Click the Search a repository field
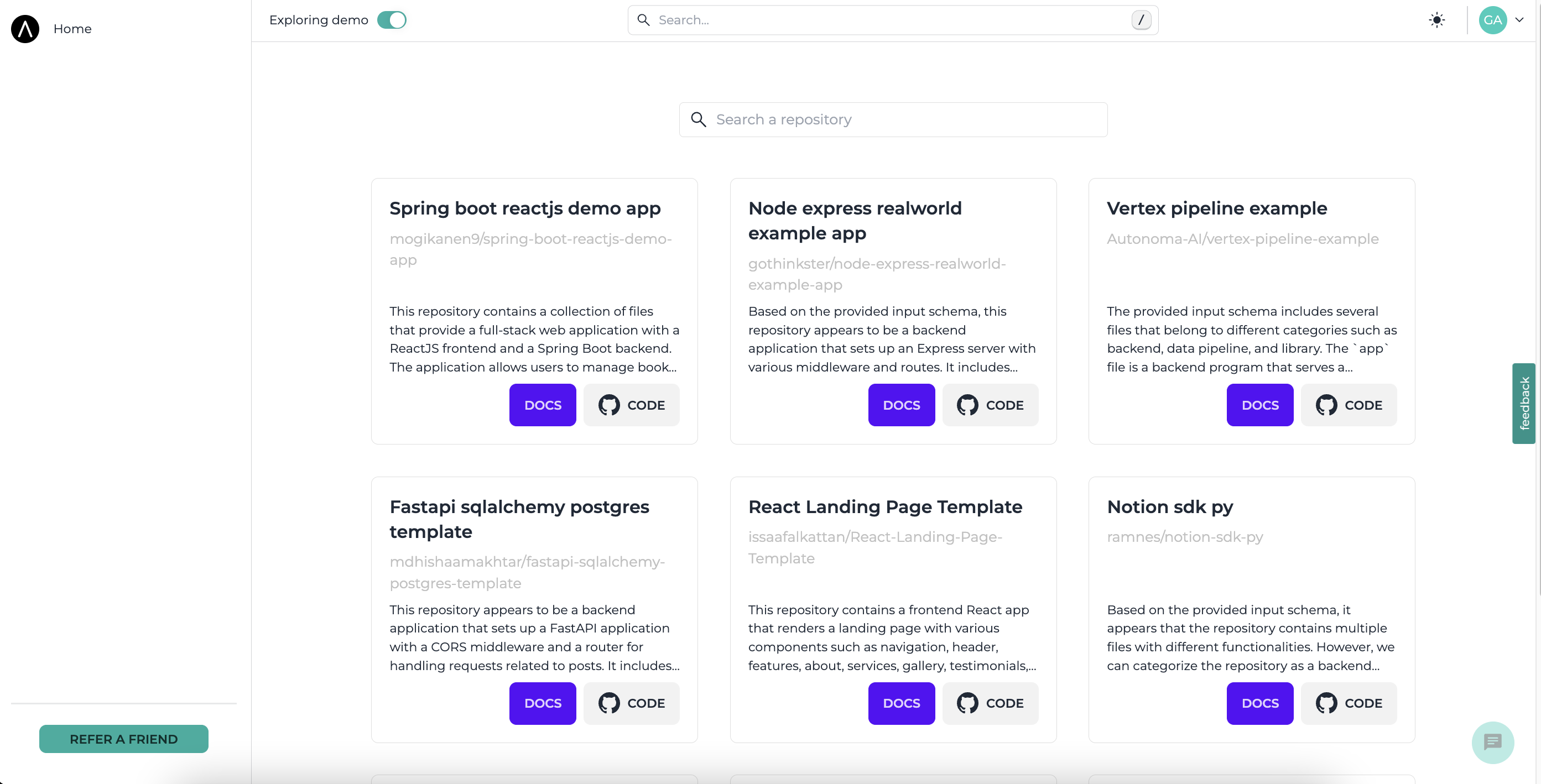 tap(903, 119)
